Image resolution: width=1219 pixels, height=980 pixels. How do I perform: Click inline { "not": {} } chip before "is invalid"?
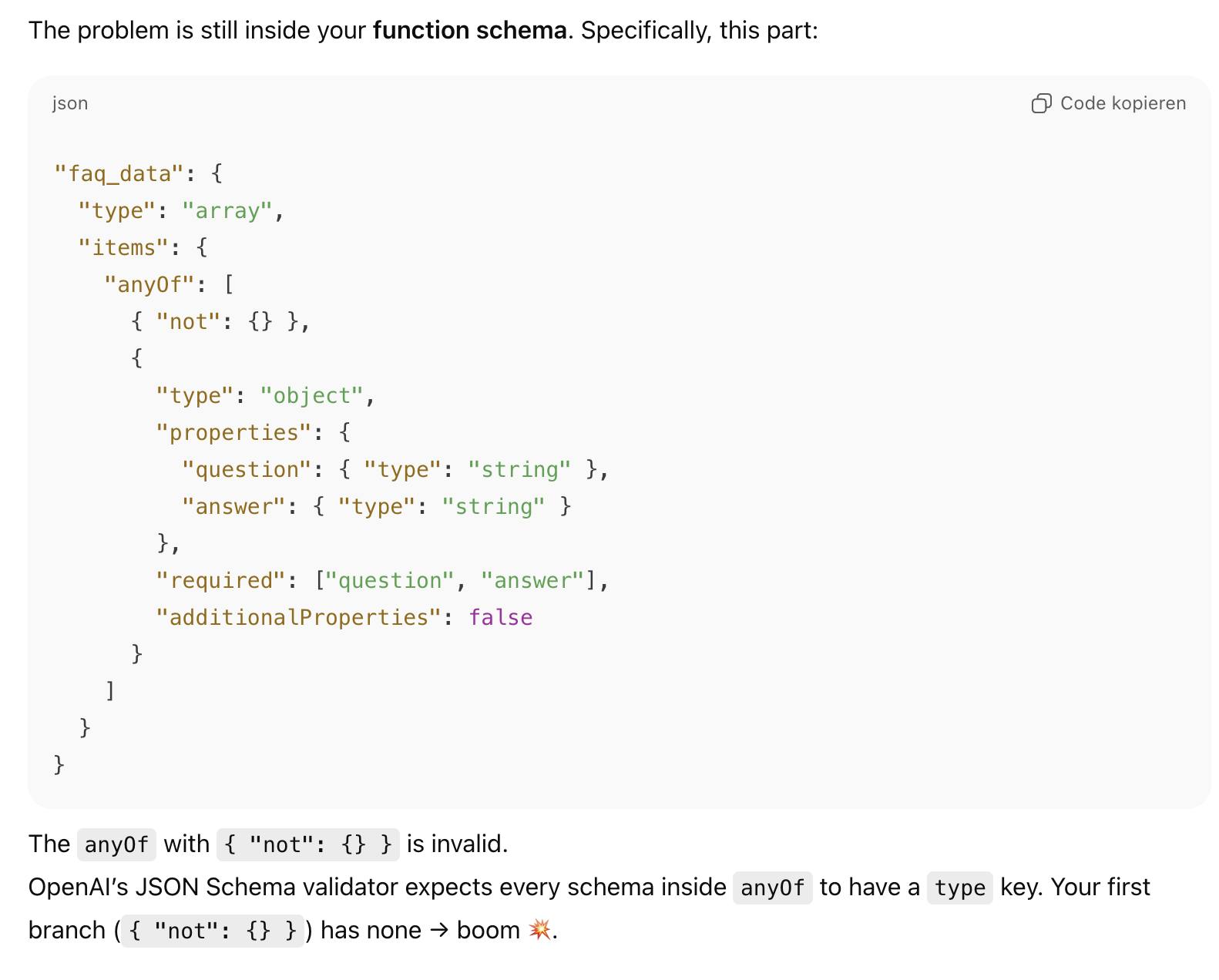[x=308, y=844]
